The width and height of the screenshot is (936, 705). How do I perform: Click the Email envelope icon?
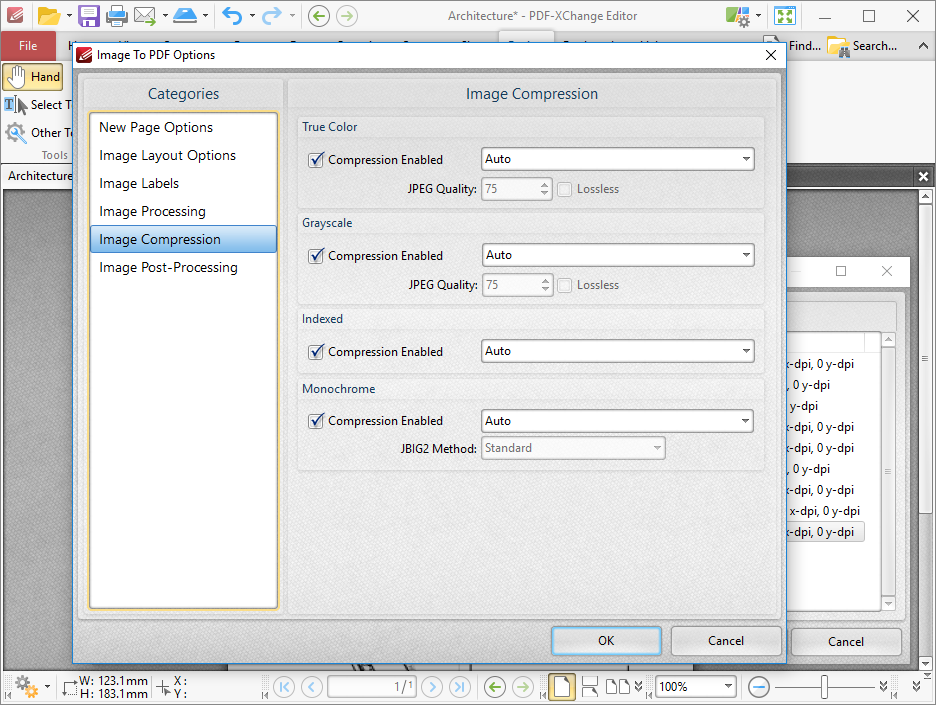144,15
